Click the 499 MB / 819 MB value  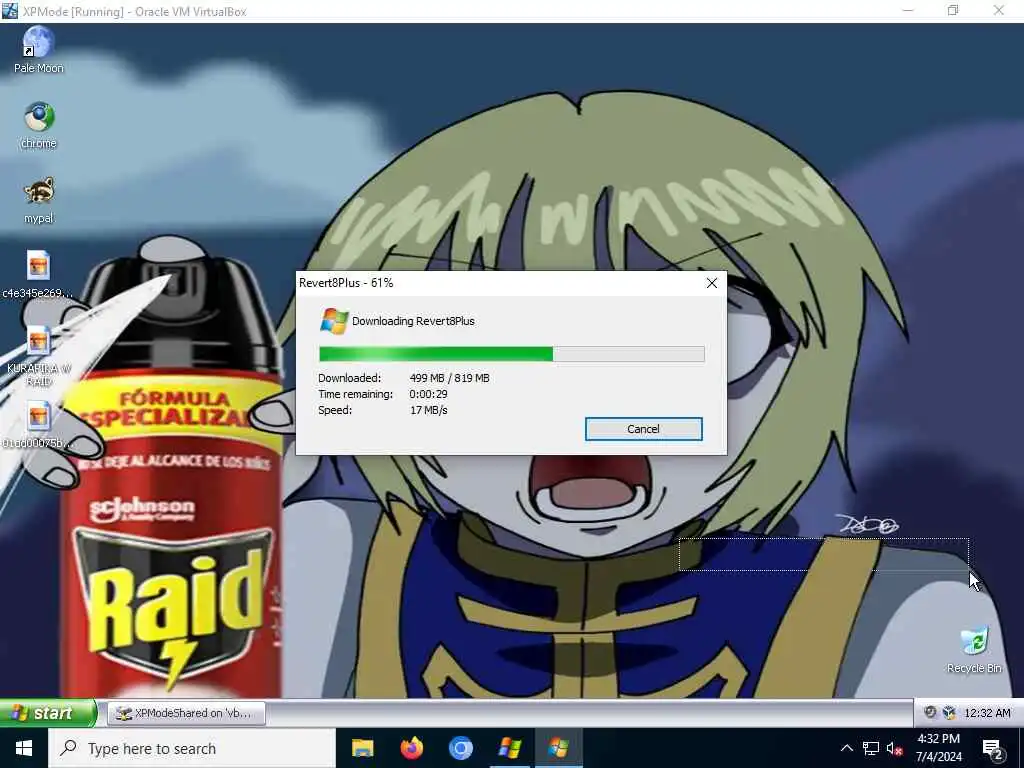(449, 378)
